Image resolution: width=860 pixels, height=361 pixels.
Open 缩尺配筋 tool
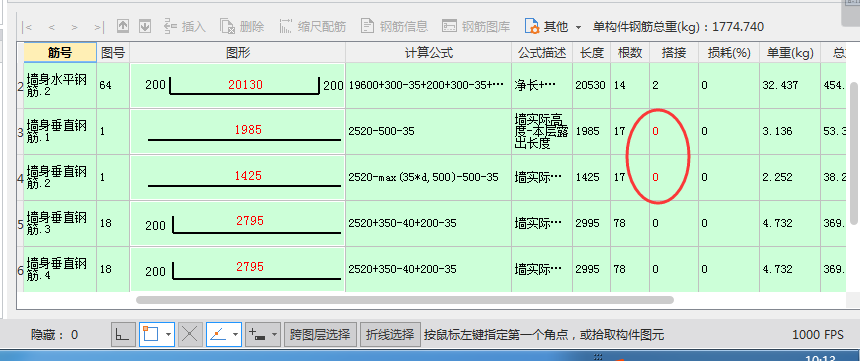pyautogui.click(x=313, y=26)
